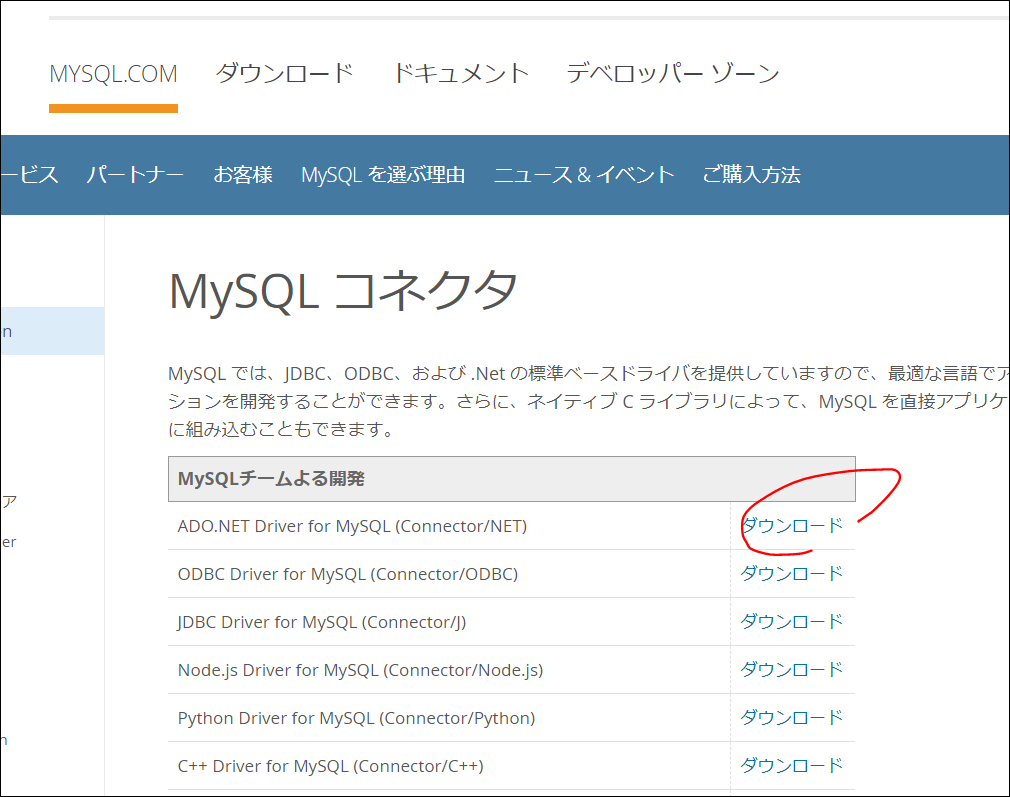Download Node.js Driver for MySQL

click(x=792, y=669)
